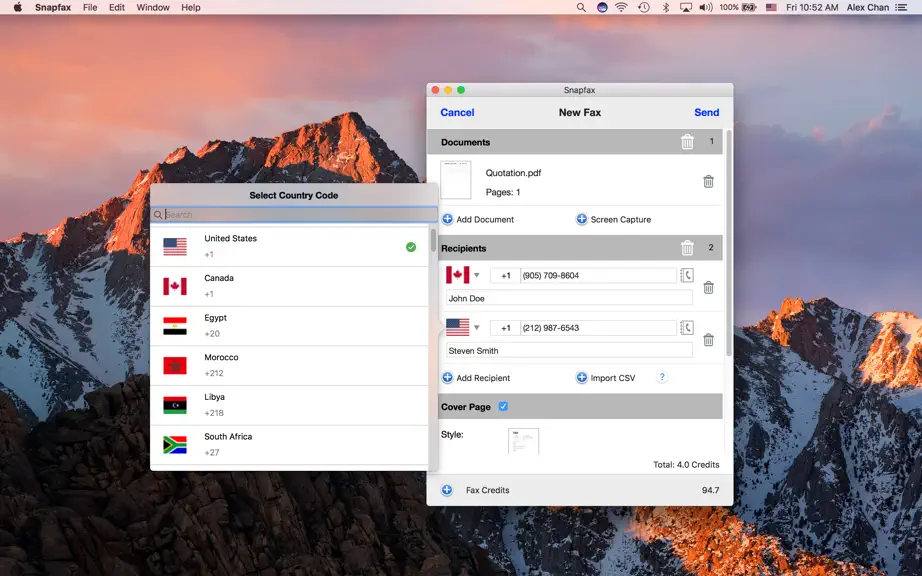Screen dimensions: 922x576
Task: Click the plus icon next to Fax Credits
Action: tap(447, 490)
